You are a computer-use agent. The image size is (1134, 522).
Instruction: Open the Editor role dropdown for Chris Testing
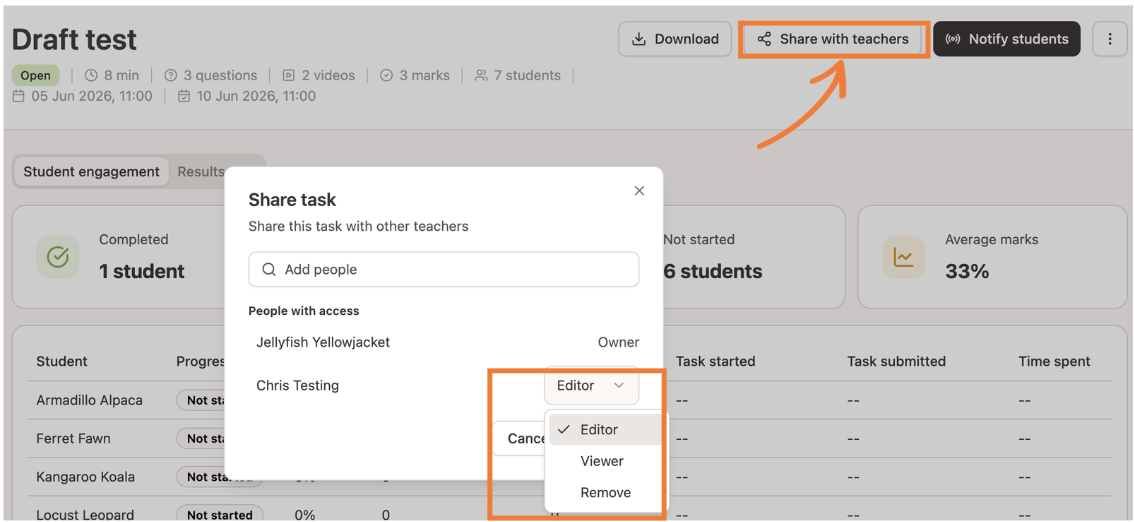pos(592,385)
